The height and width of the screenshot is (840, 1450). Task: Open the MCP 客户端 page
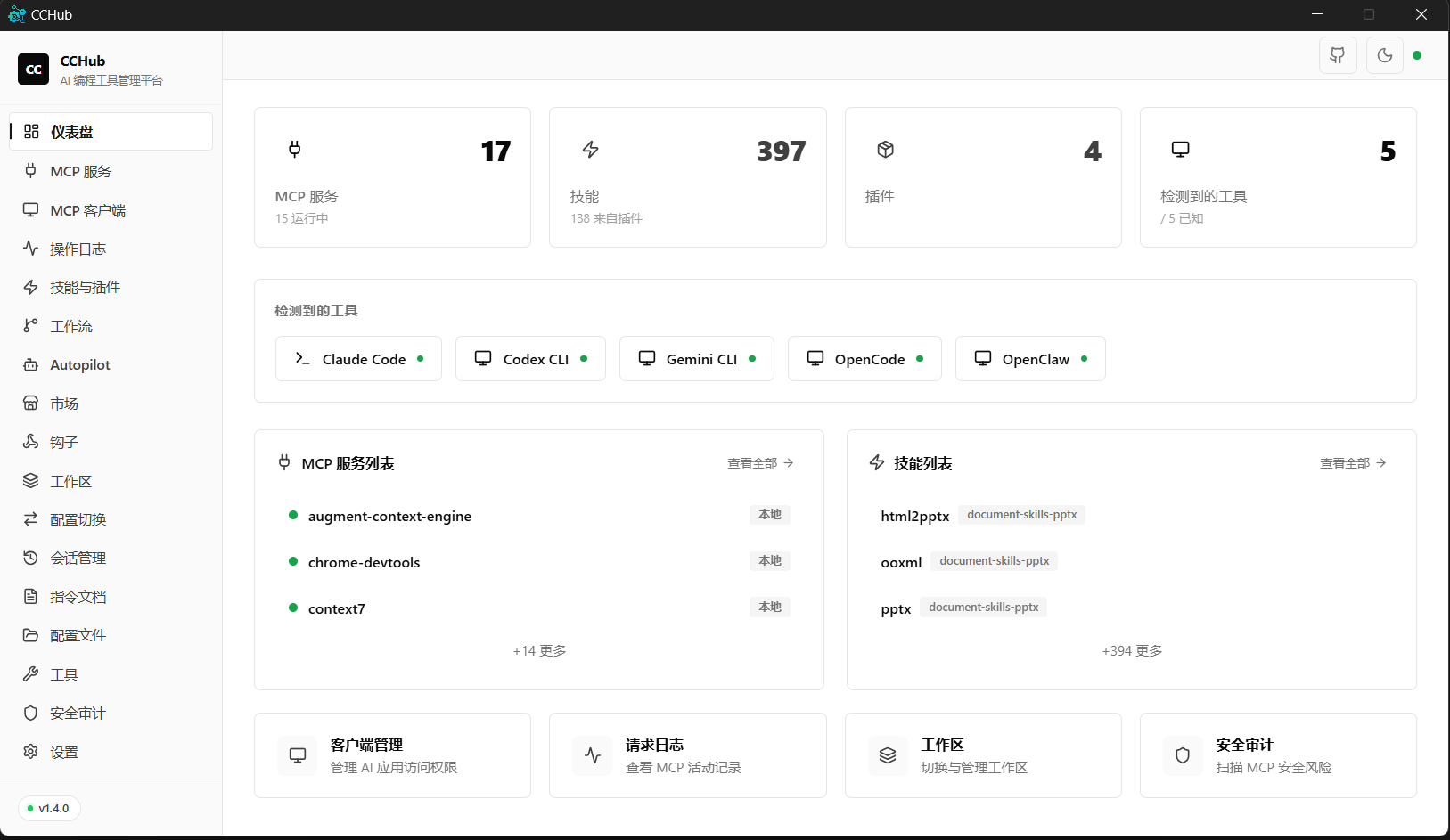[86, 209]
